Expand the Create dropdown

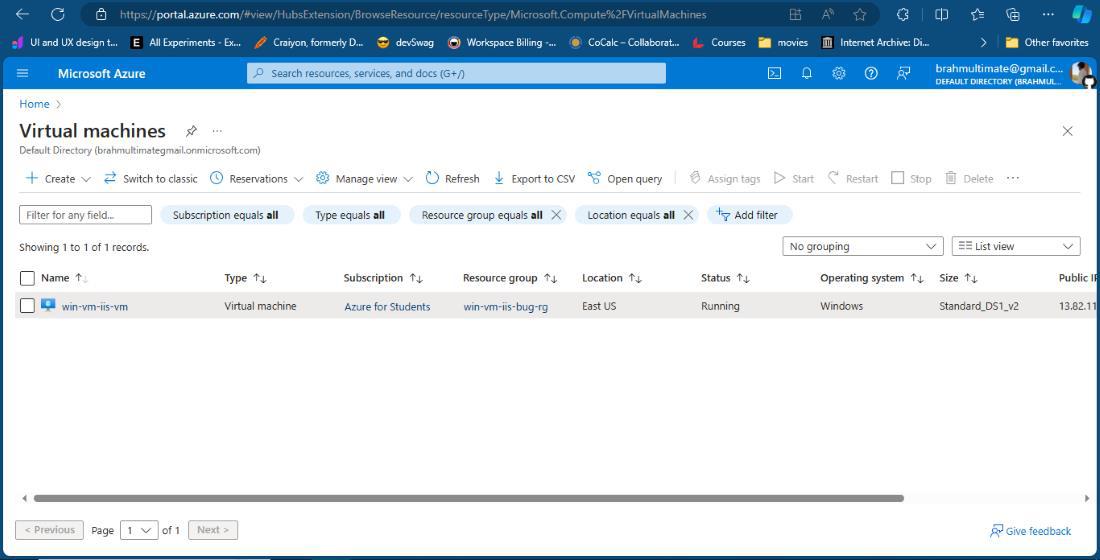tap(86, 179)
